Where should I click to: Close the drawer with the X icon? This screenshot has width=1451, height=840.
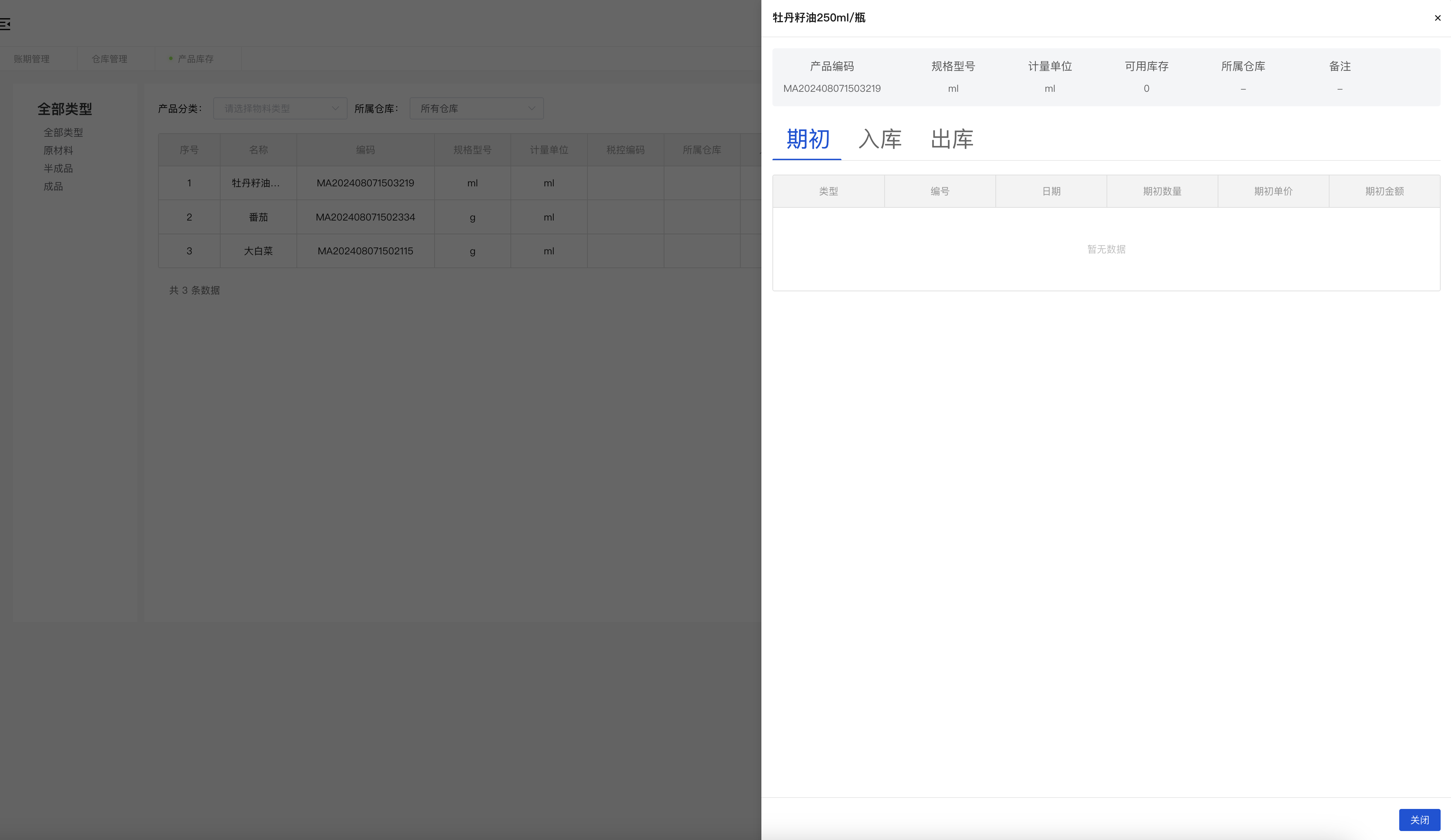tap(1437, 18)
